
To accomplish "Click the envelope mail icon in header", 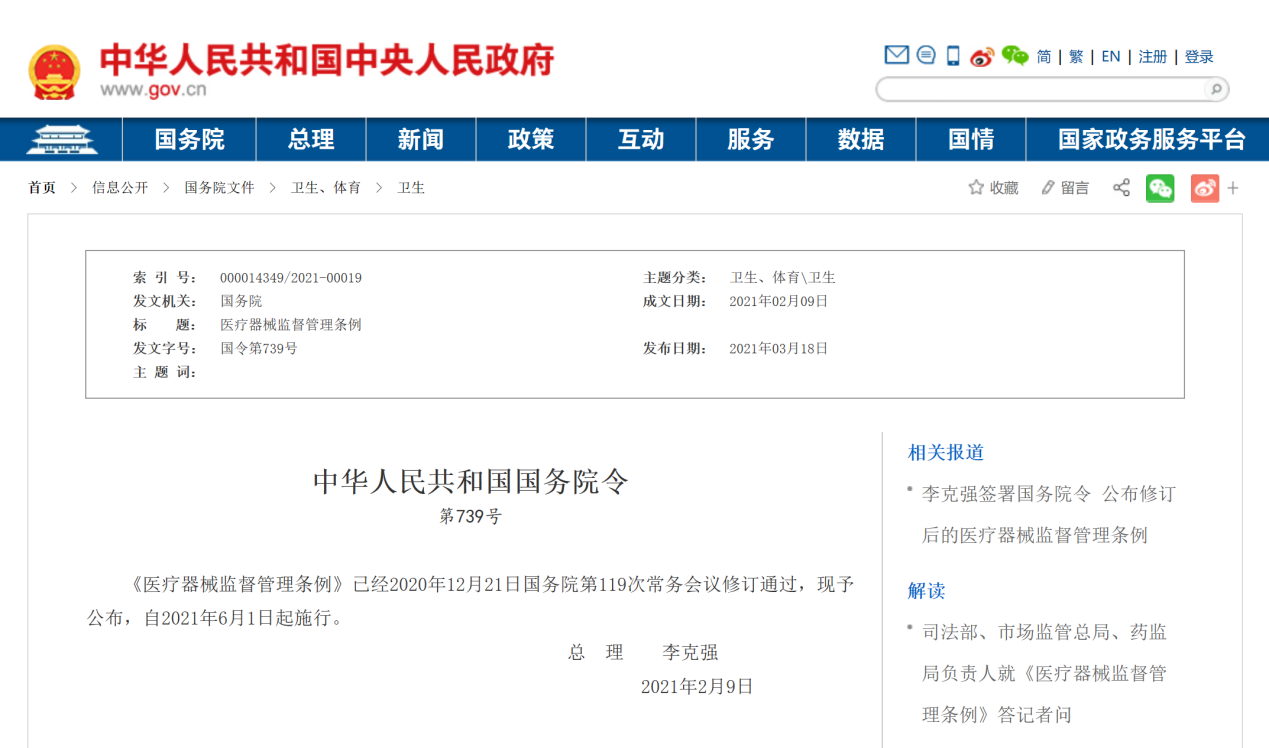I will pos(897,55).
